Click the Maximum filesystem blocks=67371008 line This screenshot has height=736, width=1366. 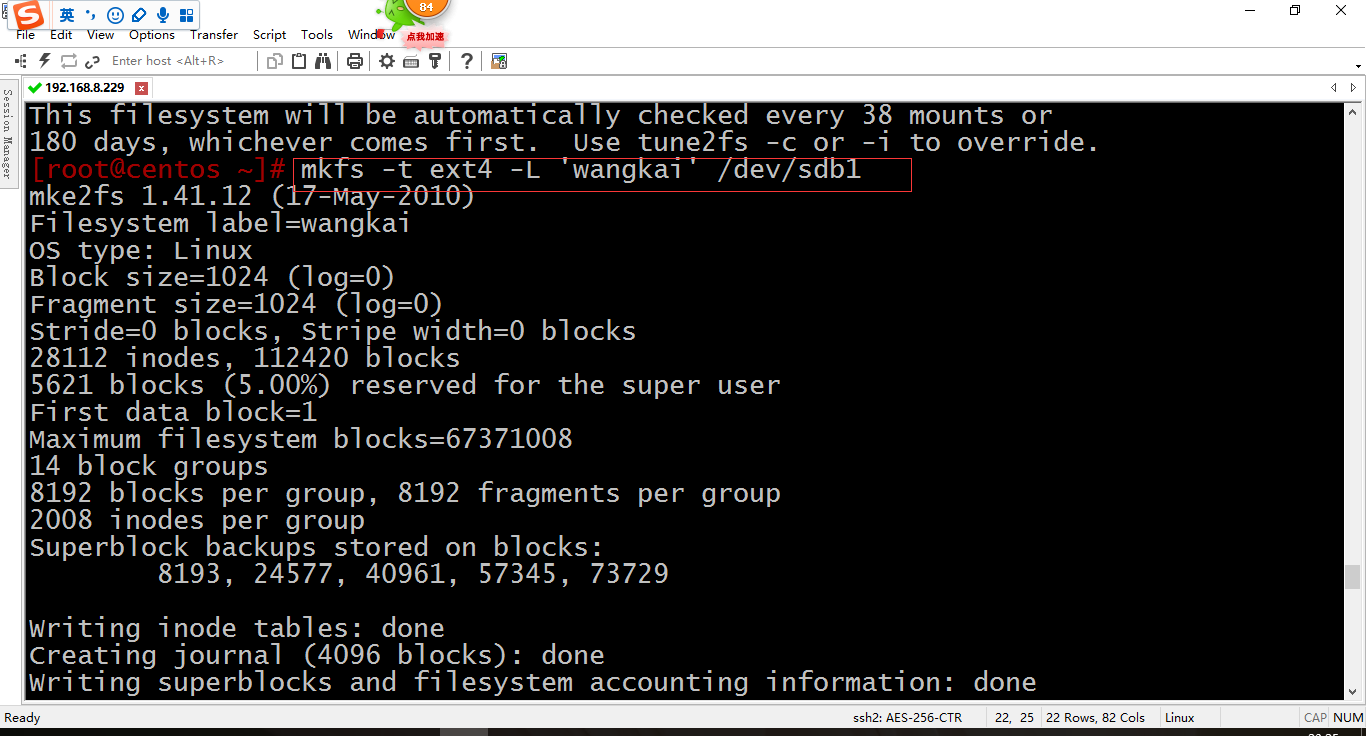click(x=301, y=439)
